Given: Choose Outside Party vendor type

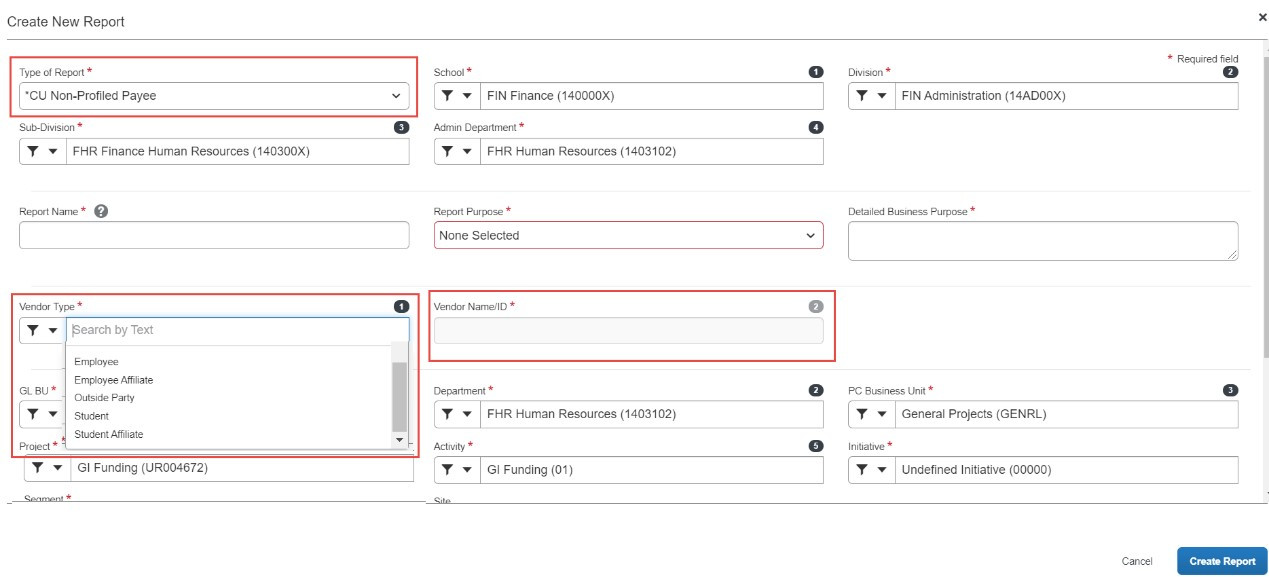Looking at the screenshot, I should point(104,398).
